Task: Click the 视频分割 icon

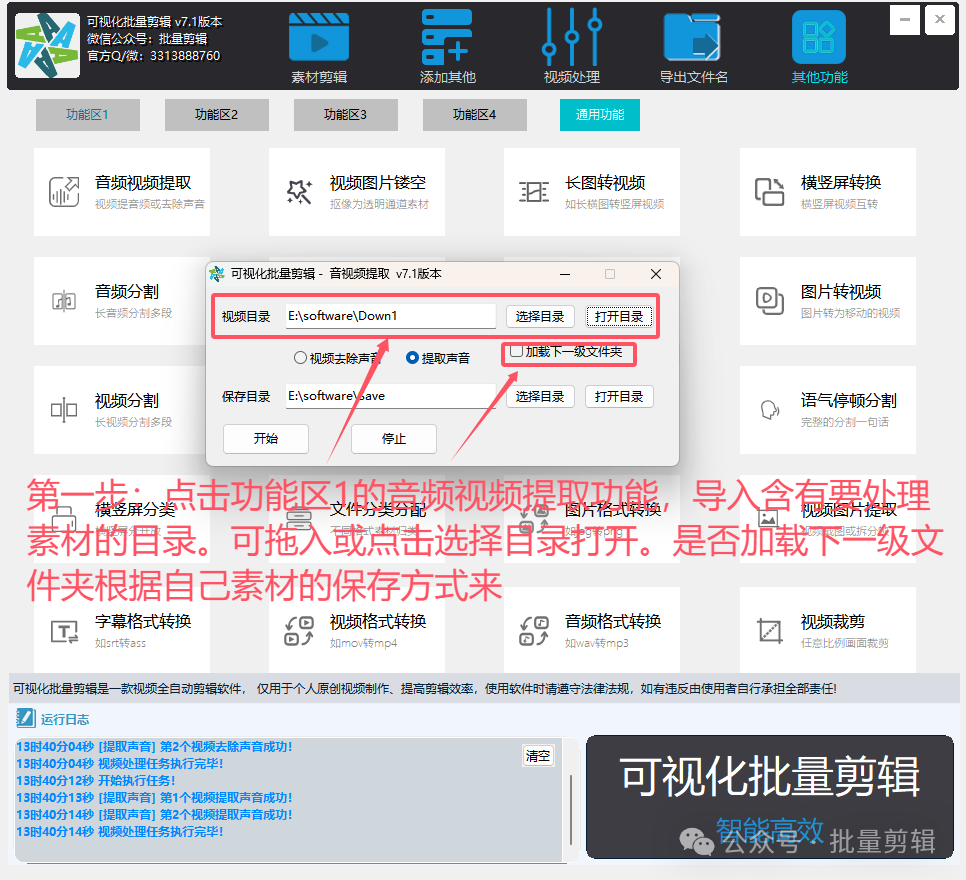Action: [64, 410]
